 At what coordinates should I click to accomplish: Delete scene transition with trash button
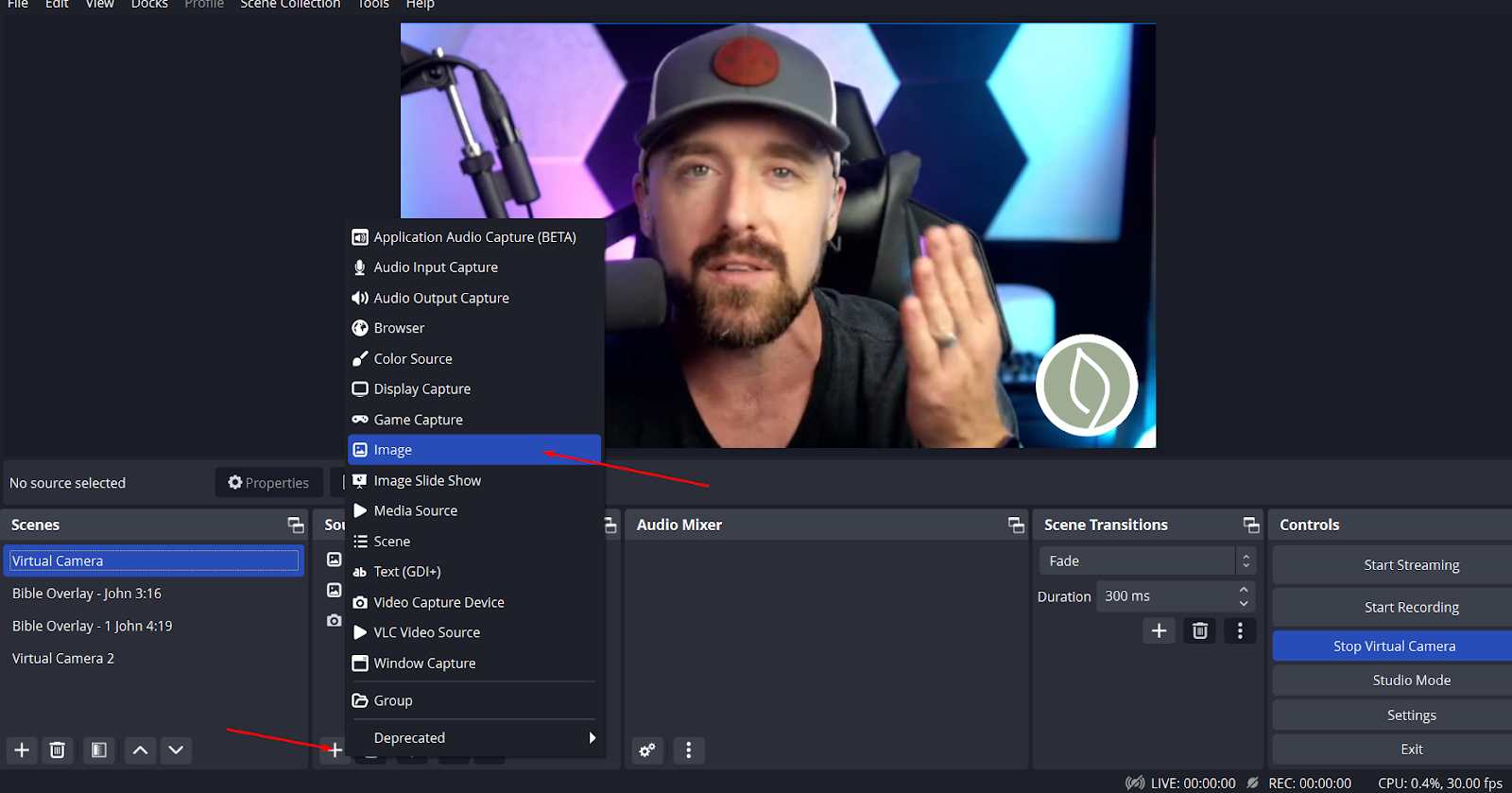[1200, 630]
